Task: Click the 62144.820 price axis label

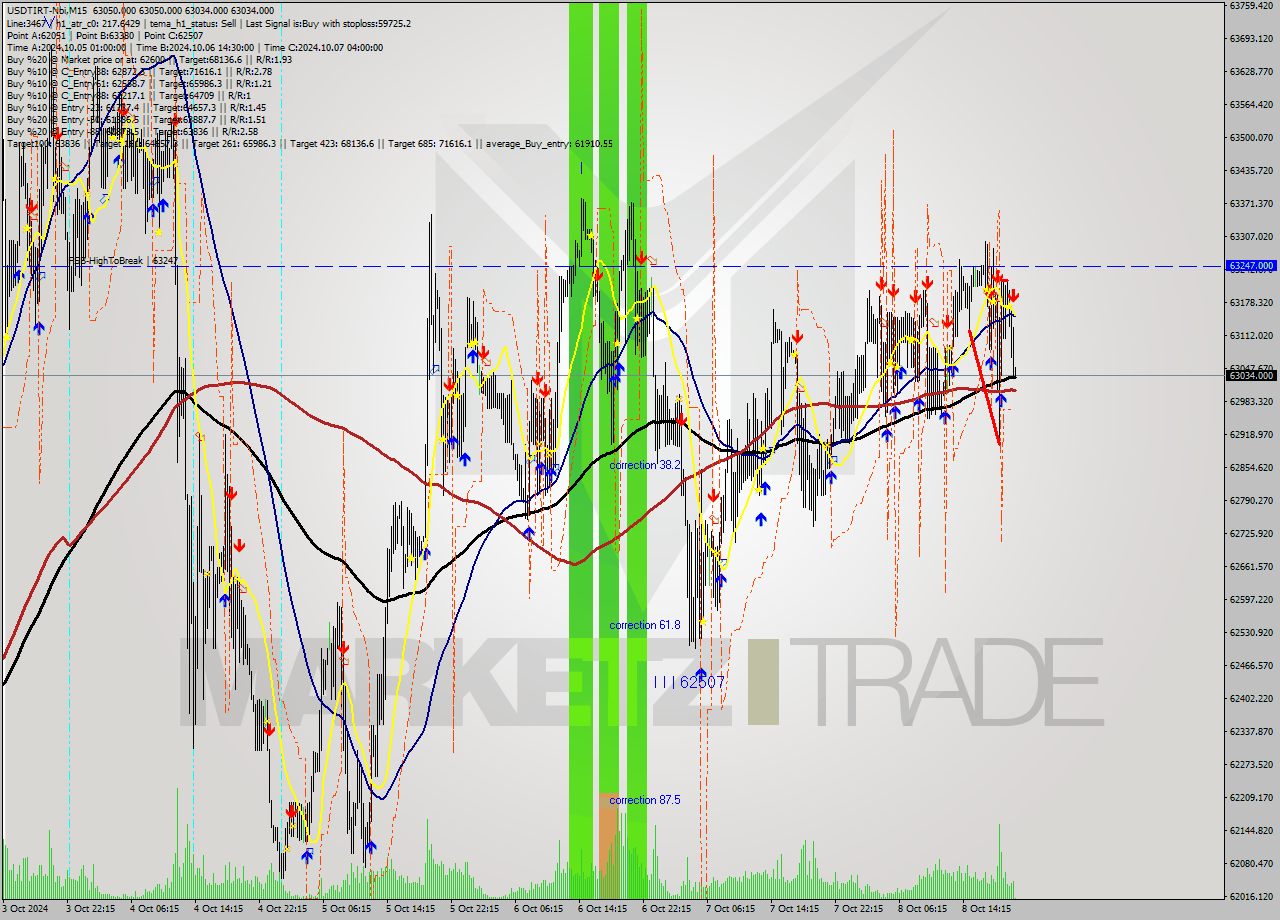Action: (x=1251, y=830)
